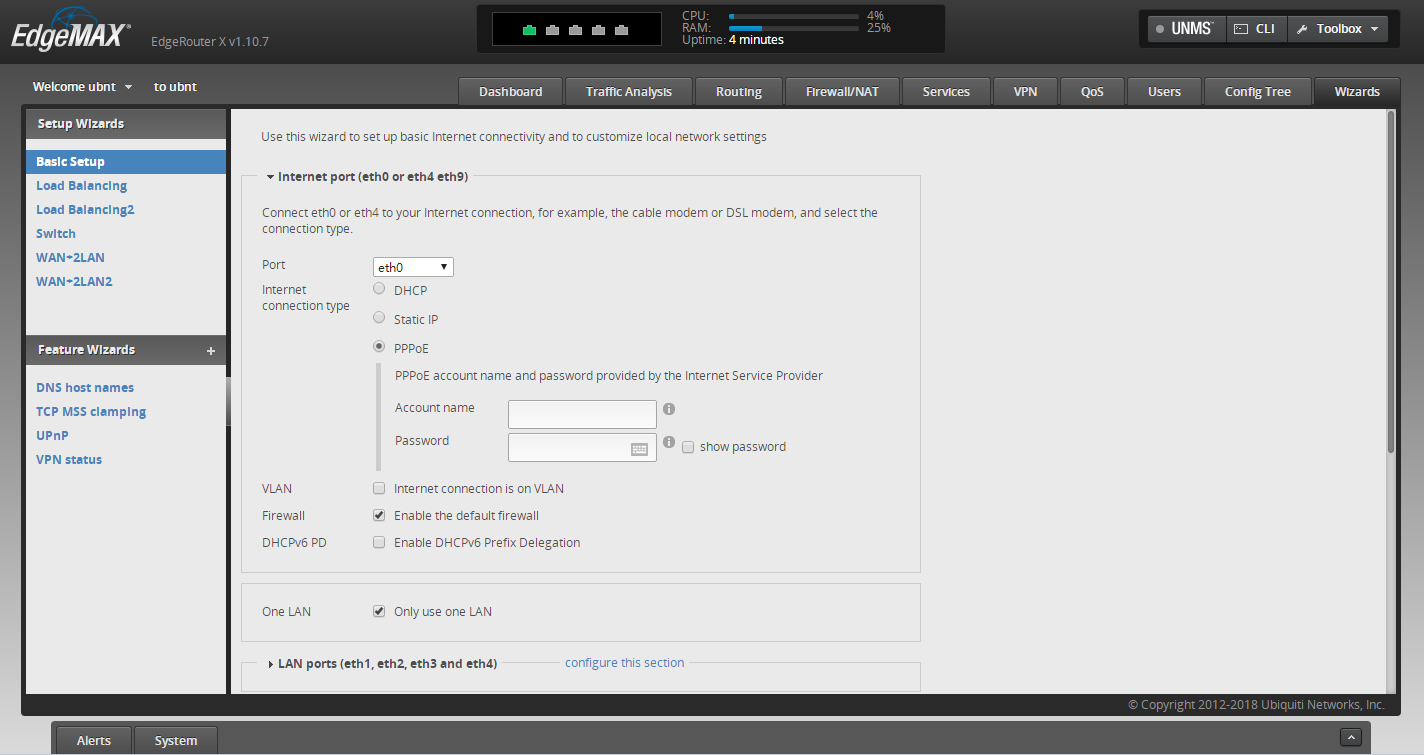Switch to the Routing tab
Screen dimensions: 1424x755
pyautogui.click(x=738, y=91)
